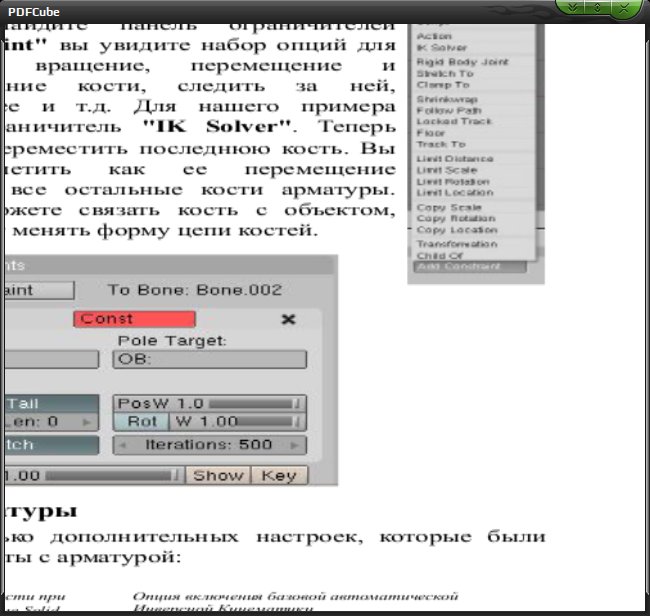Click the 'Iterations: 500' value
Screen dimensions: 650x616
pos(209,445)
